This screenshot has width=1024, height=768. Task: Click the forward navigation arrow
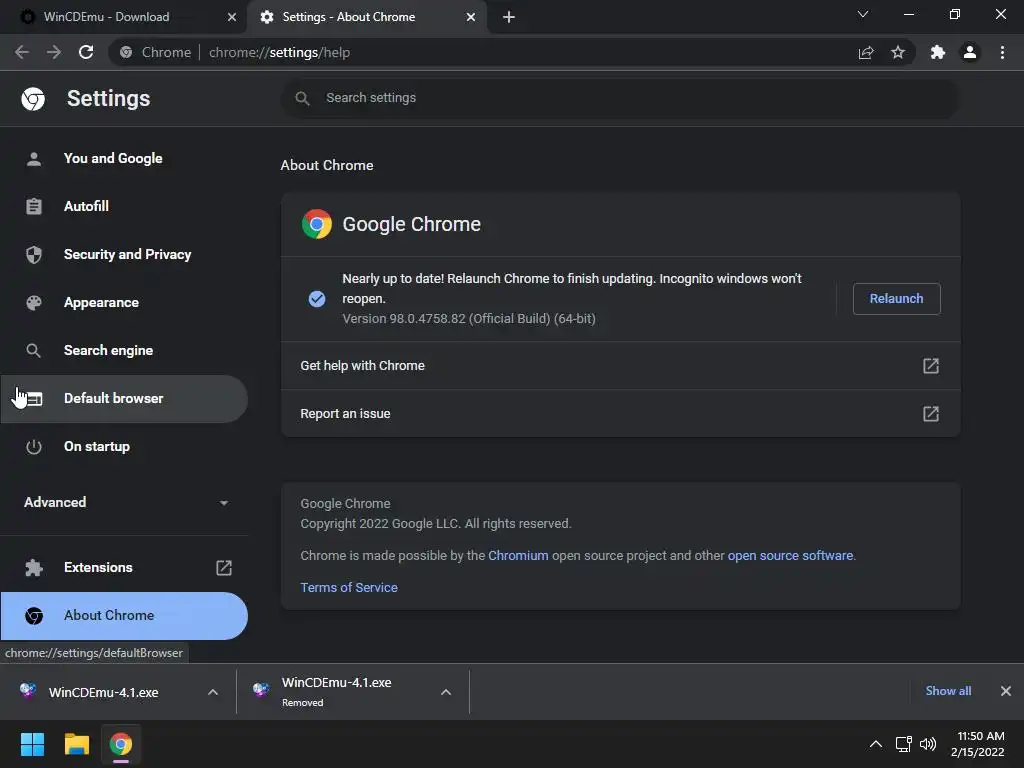click(x=54, y=52)
